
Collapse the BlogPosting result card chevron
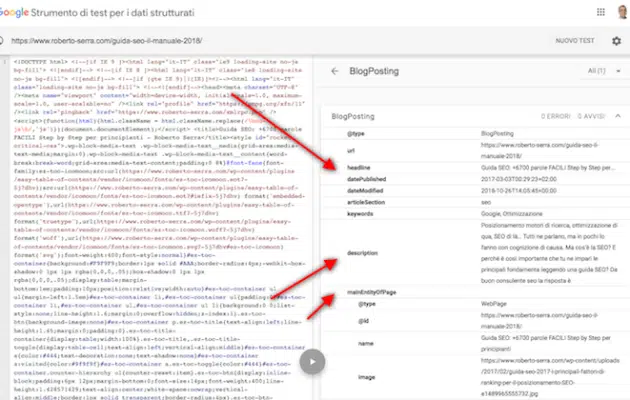click(x=618, y=116)
